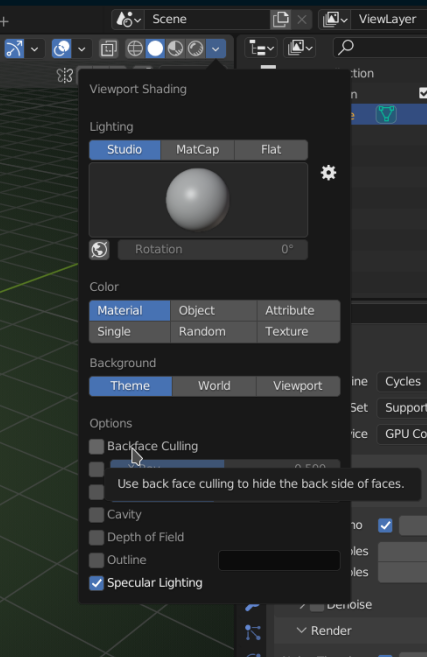Switch to Rendered viewport shading
Viewport: 427px width, 657px height.
pos(195,49)
